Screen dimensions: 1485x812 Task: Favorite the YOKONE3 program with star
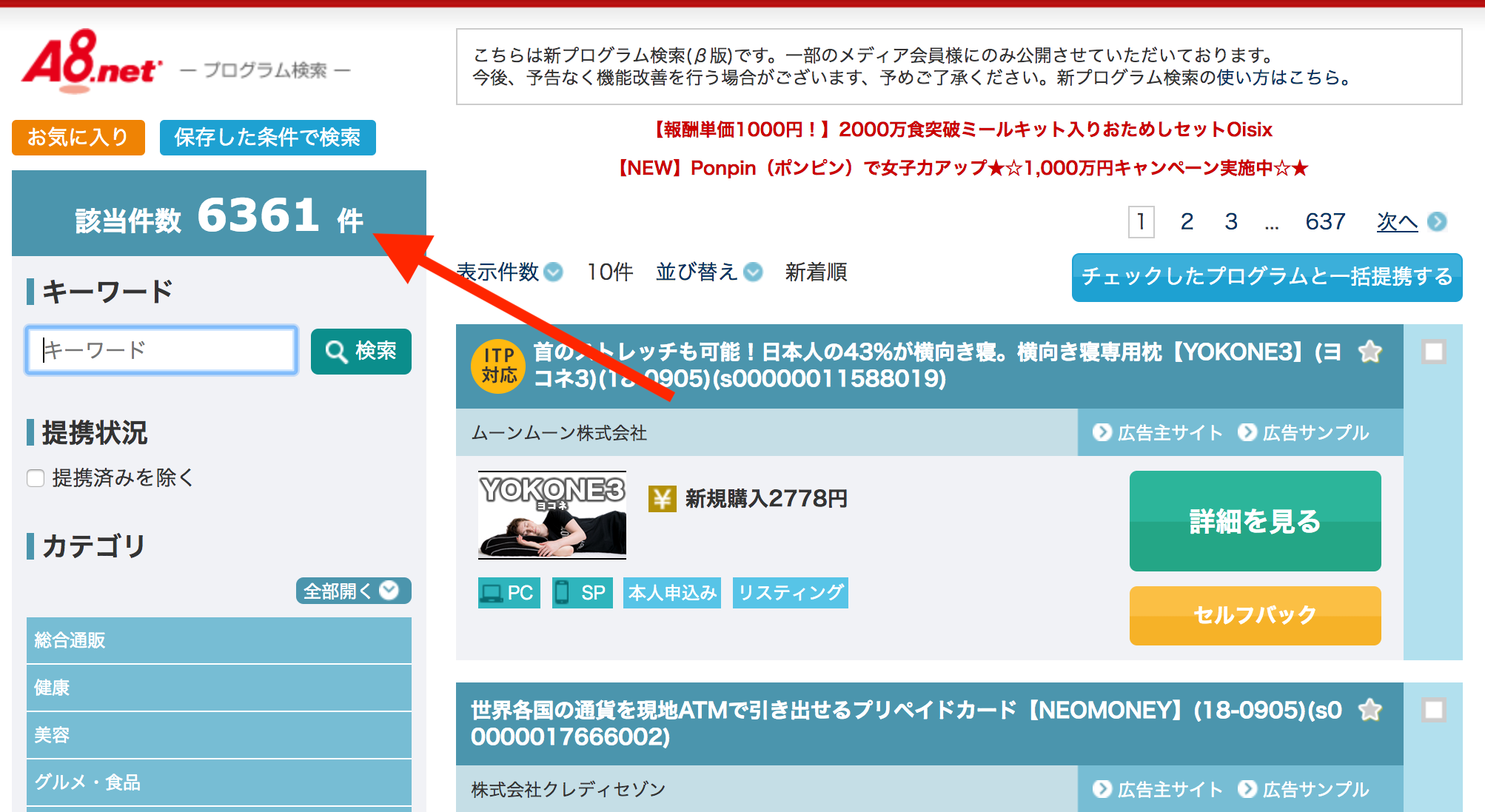(x=1370, y=352)
